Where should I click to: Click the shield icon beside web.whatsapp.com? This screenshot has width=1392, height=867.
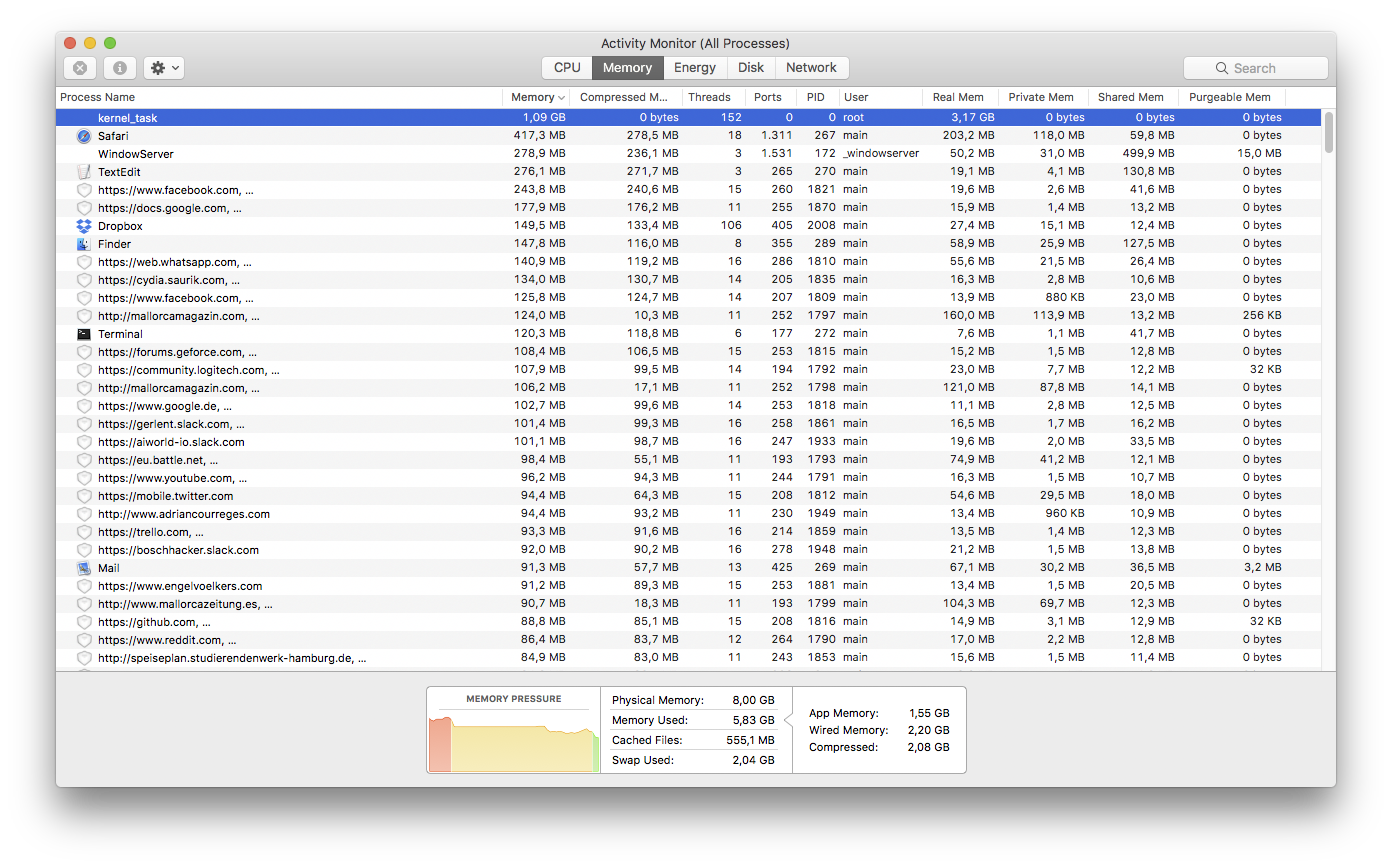(x=84, y=262)
